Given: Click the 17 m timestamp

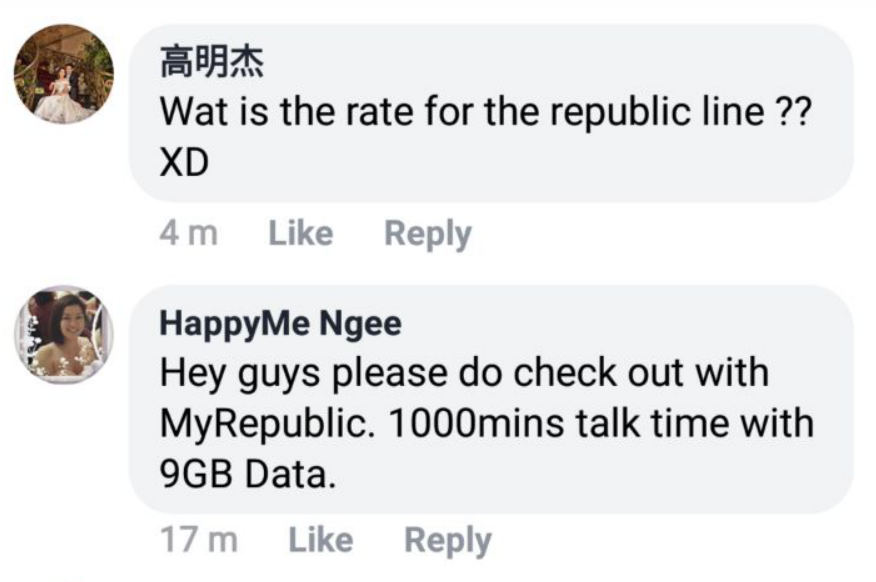Looking at the screenshot, I should coord(199,540).
